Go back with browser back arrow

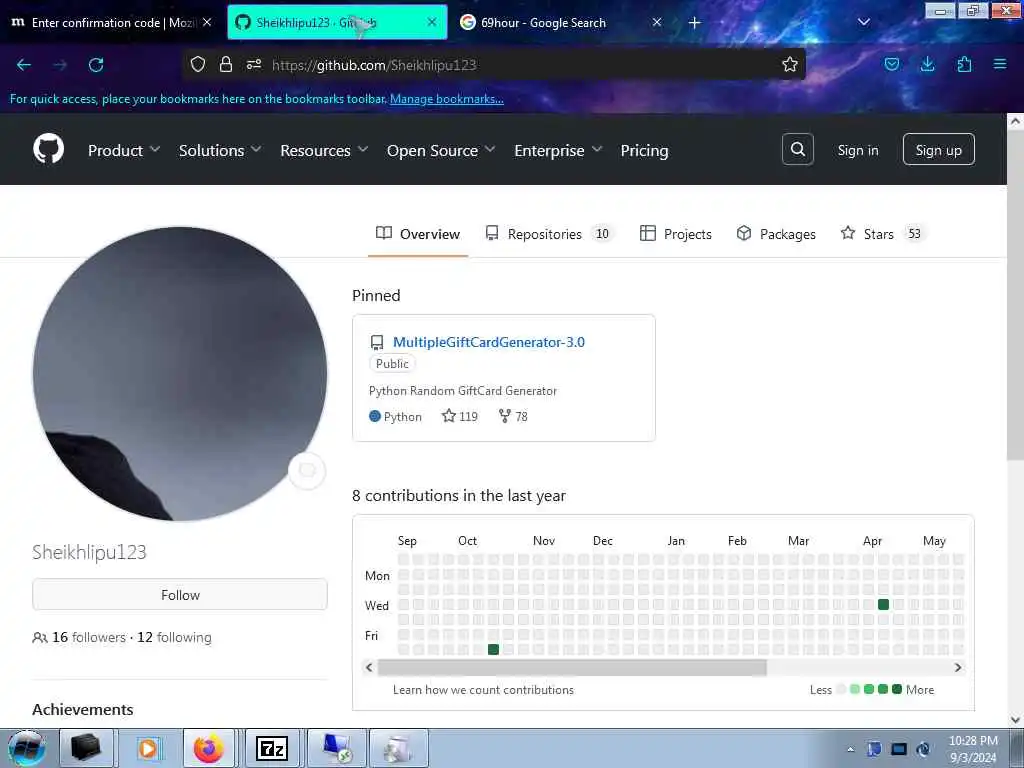coord(24,65)
